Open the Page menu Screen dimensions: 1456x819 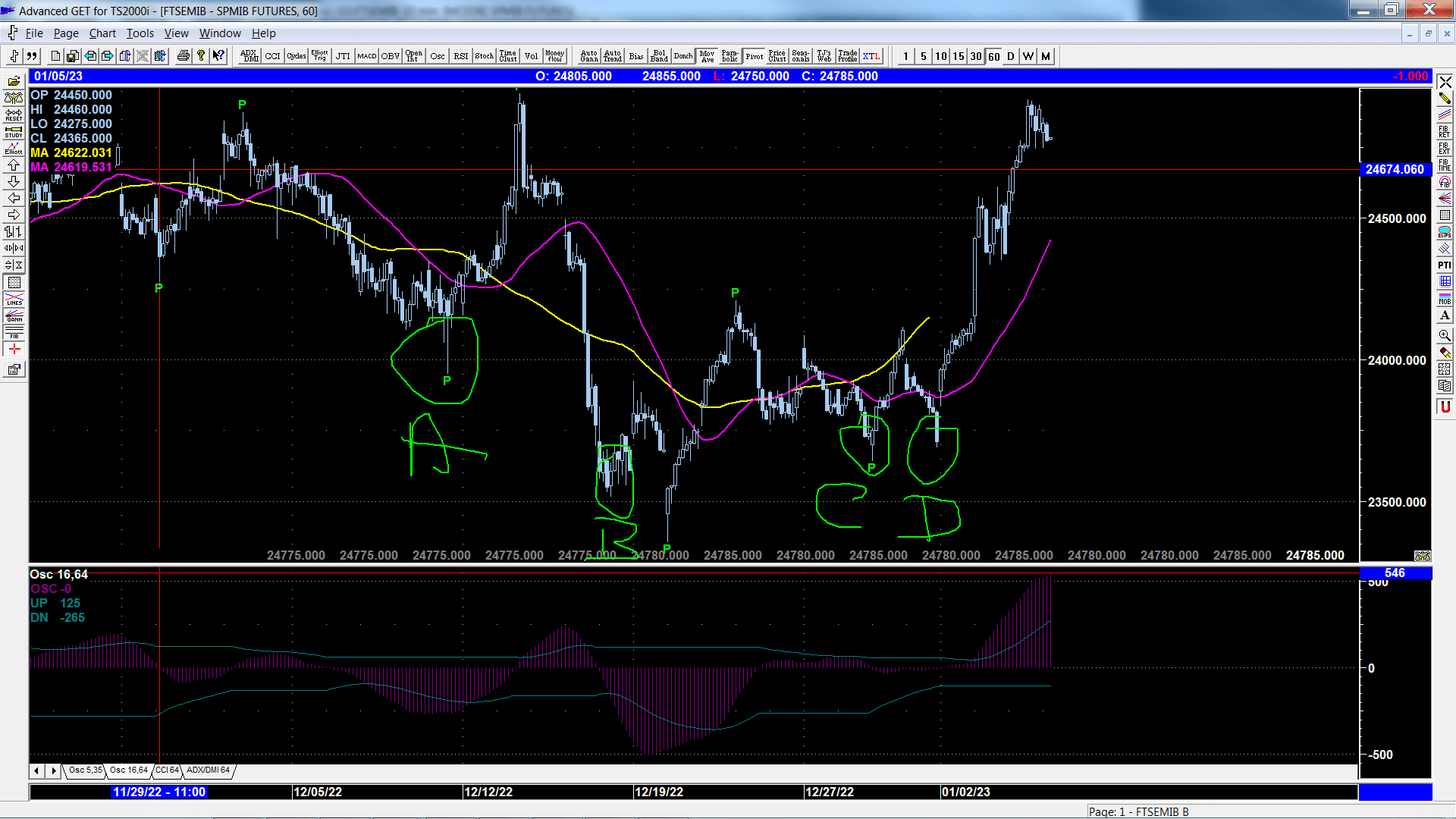(66, 33)
